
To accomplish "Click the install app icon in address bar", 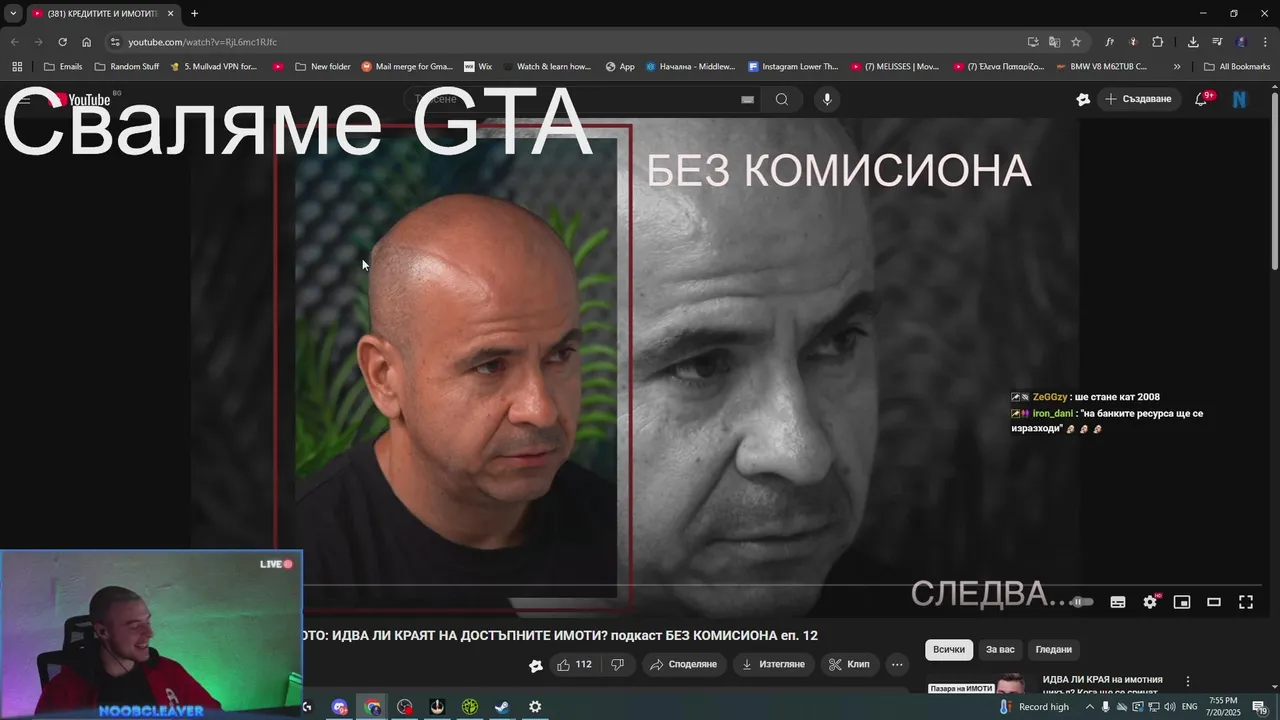I will (x=1033, y=42).
